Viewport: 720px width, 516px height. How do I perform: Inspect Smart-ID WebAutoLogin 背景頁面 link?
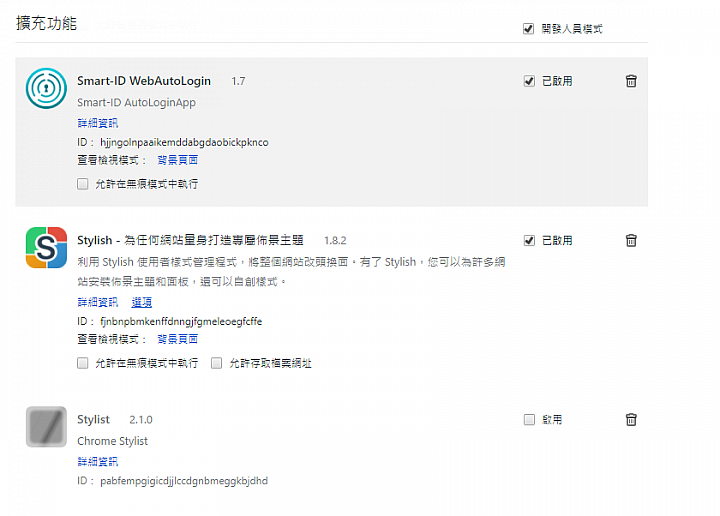coord(178,160)
